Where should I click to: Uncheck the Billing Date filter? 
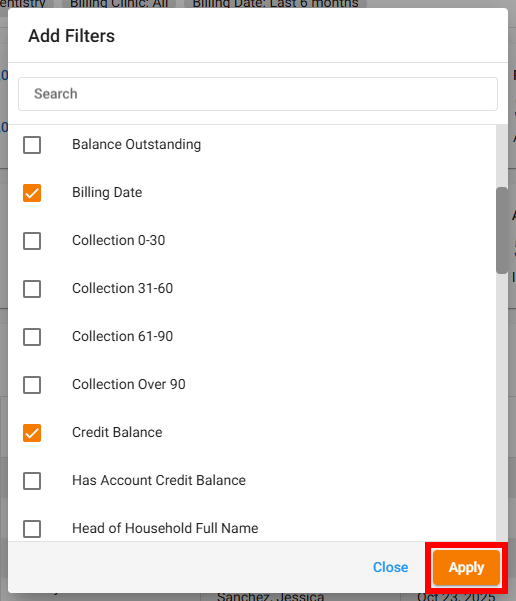pyautogui.click(x=32, y=193)
